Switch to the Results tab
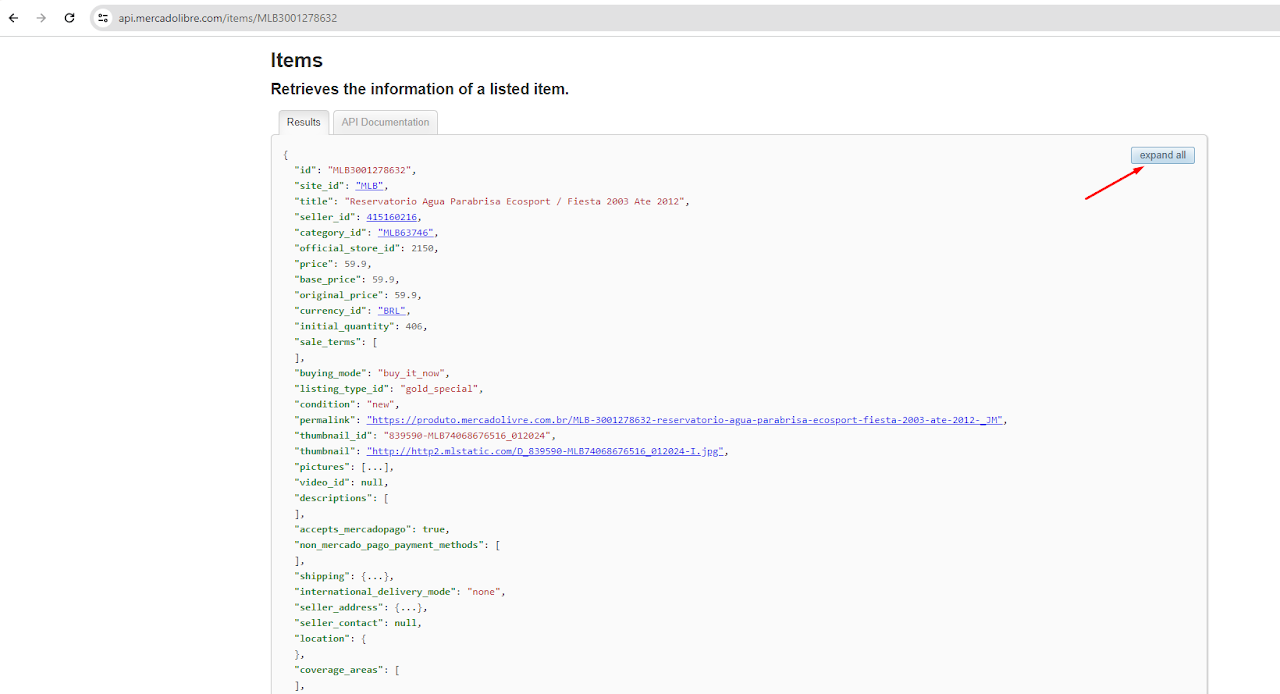 [x=304, y=122]
